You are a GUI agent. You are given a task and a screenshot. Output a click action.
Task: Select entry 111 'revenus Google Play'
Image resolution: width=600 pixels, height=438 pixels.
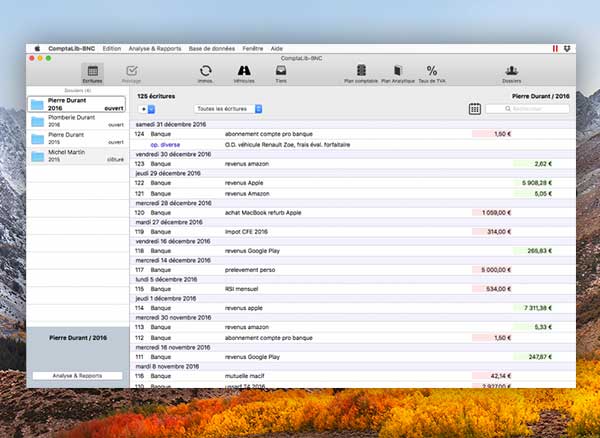pos(353,357)
